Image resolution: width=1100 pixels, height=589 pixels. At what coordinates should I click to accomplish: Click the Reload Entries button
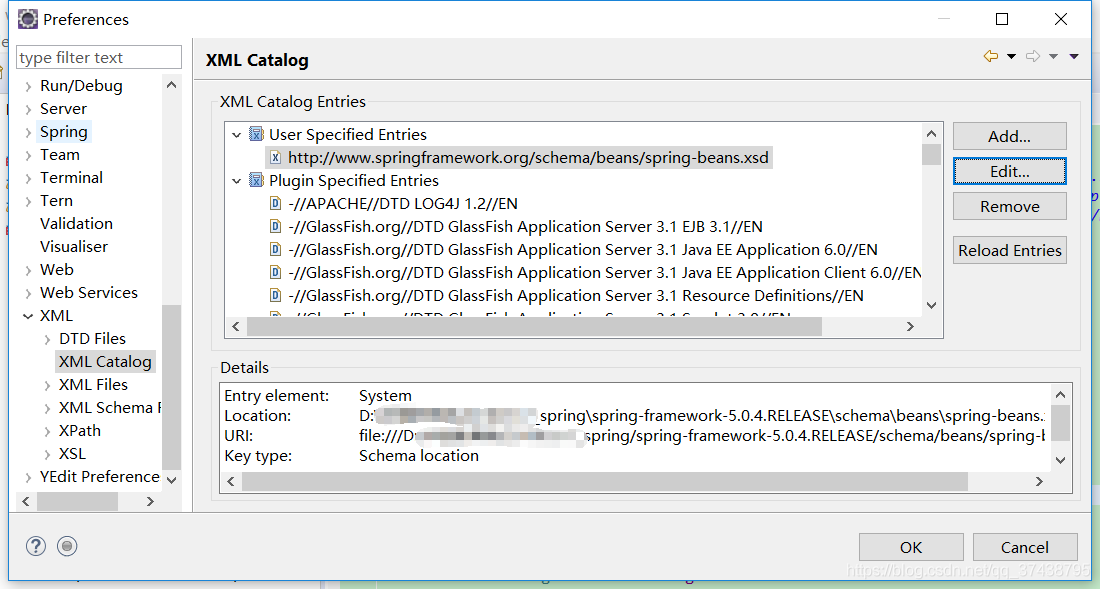1009,251
